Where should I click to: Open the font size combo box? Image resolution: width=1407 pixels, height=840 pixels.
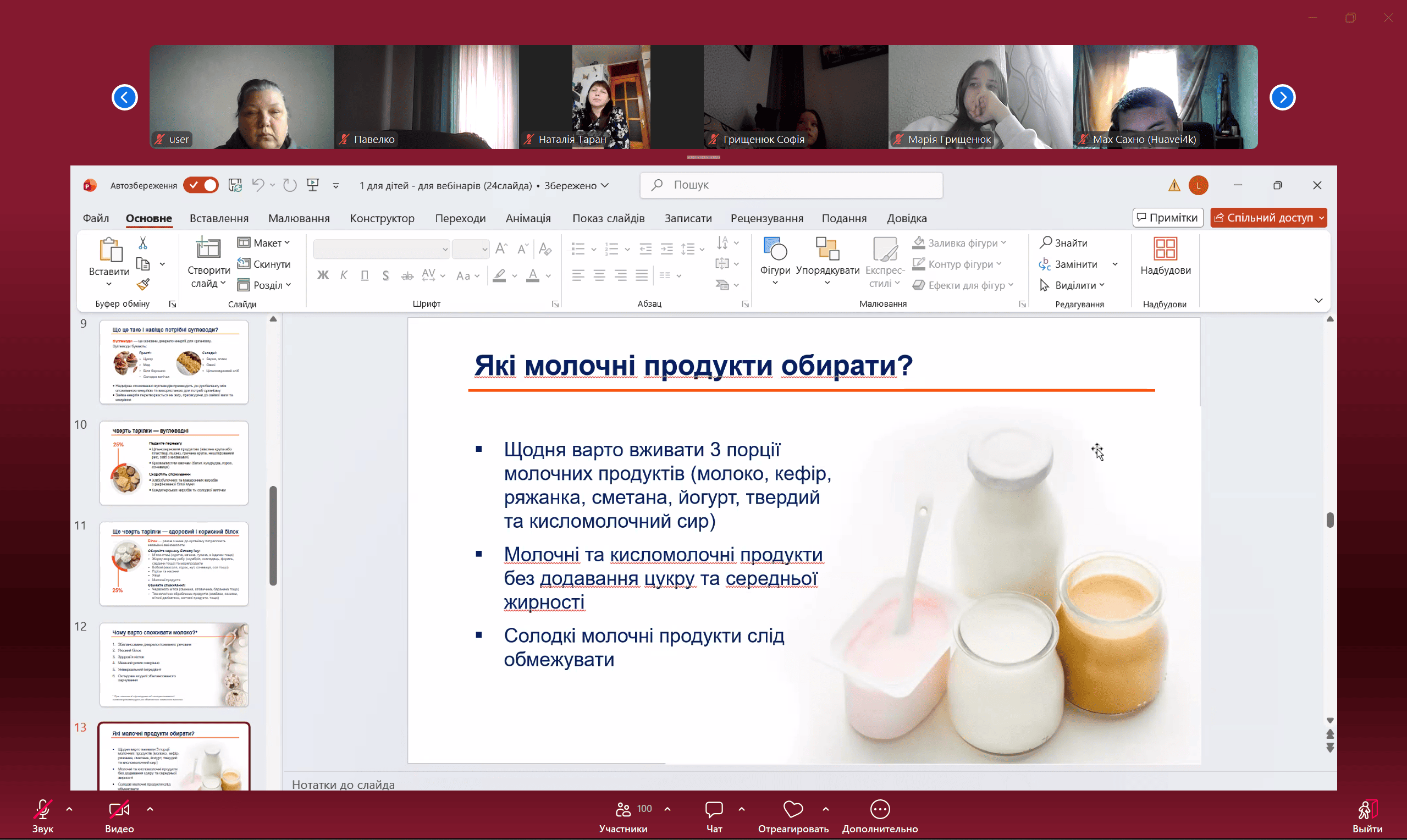(x=470, y=249)
